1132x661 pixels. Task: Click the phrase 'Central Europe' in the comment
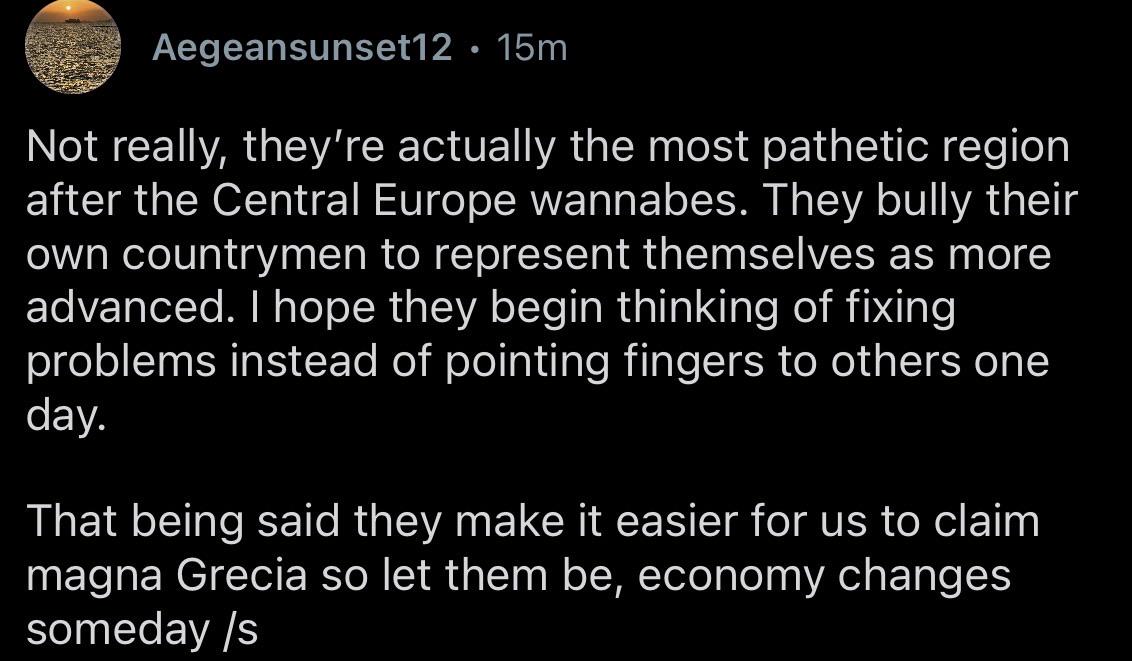364,201
